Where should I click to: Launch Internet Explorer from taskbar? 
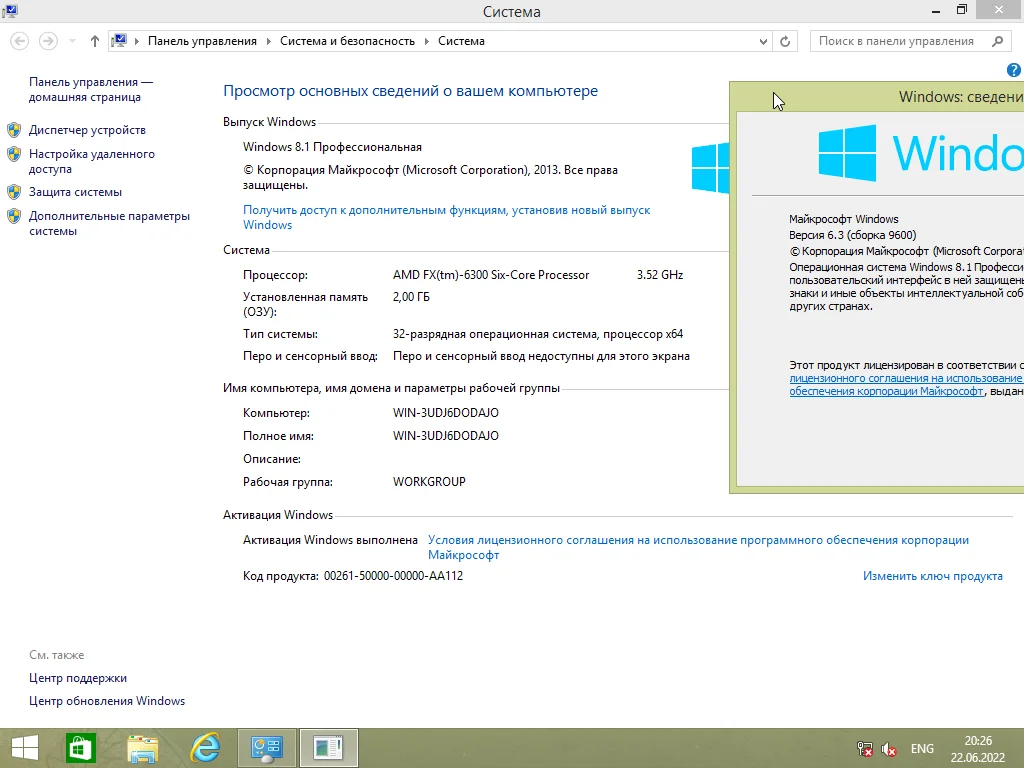pyautogui.click(x=205, y=748)
